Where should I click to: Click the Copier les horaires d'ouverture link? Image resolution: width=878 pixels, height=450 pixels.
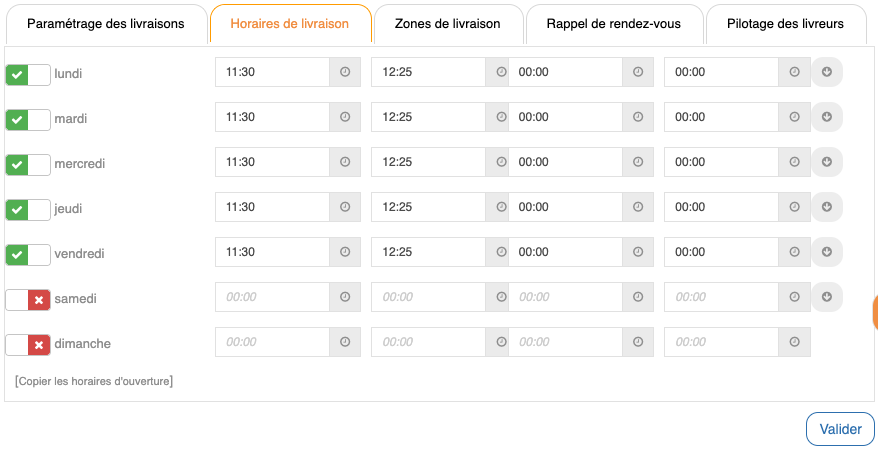[94, 381]
